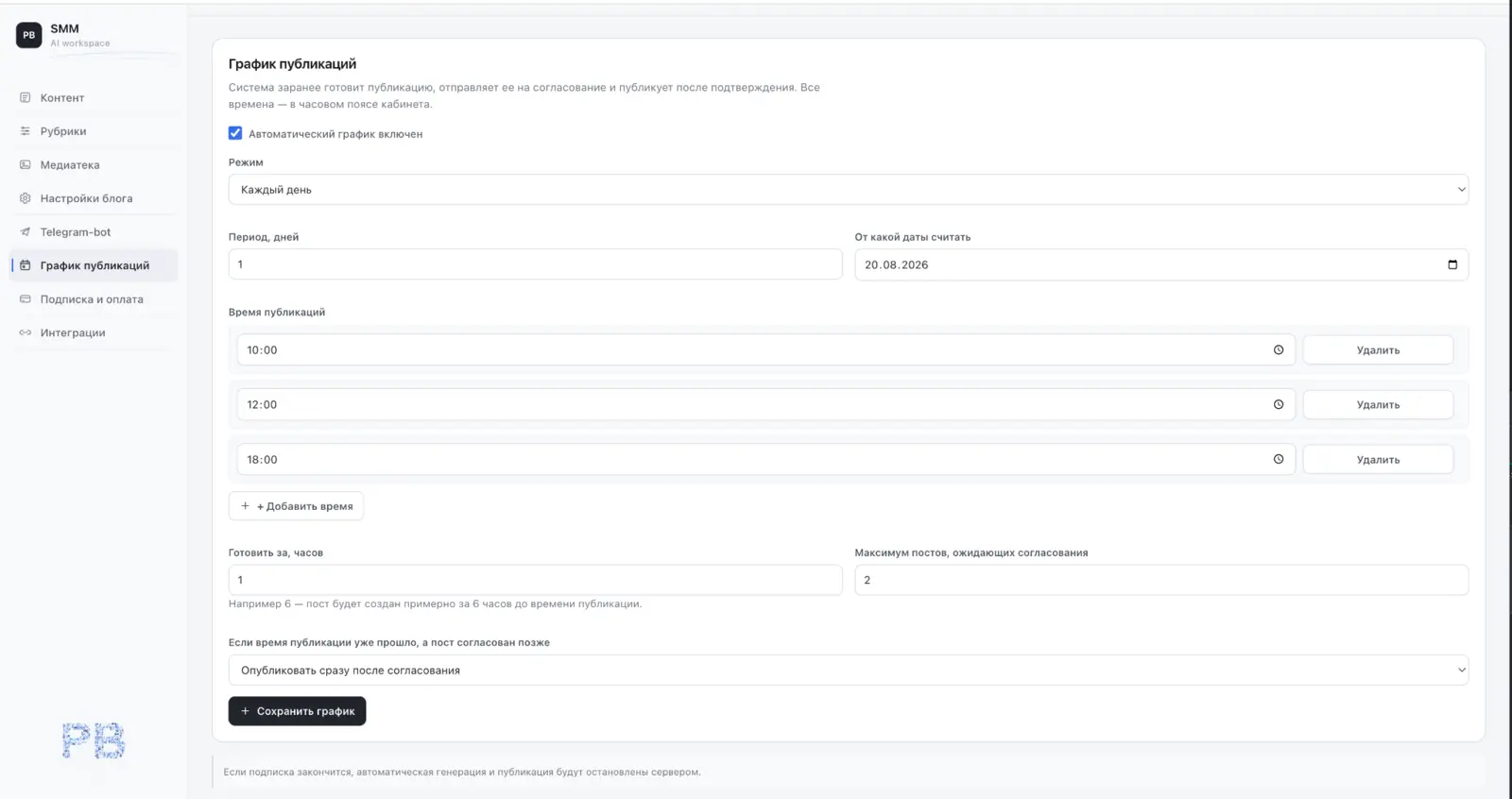Click the От какой даты считать date field
The image size is (1512, 799).
pyautogui.click(x=1161, y=264)
